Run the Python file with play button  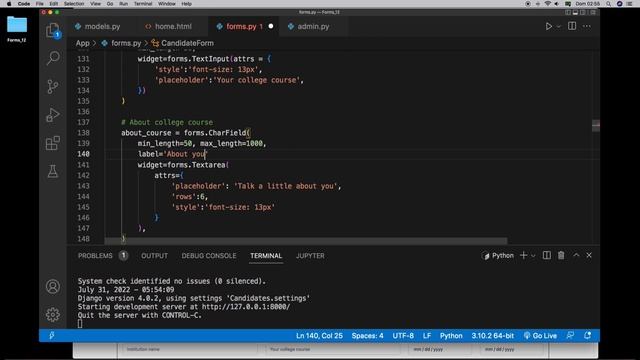pyautogui.click(x=549, y=26)
